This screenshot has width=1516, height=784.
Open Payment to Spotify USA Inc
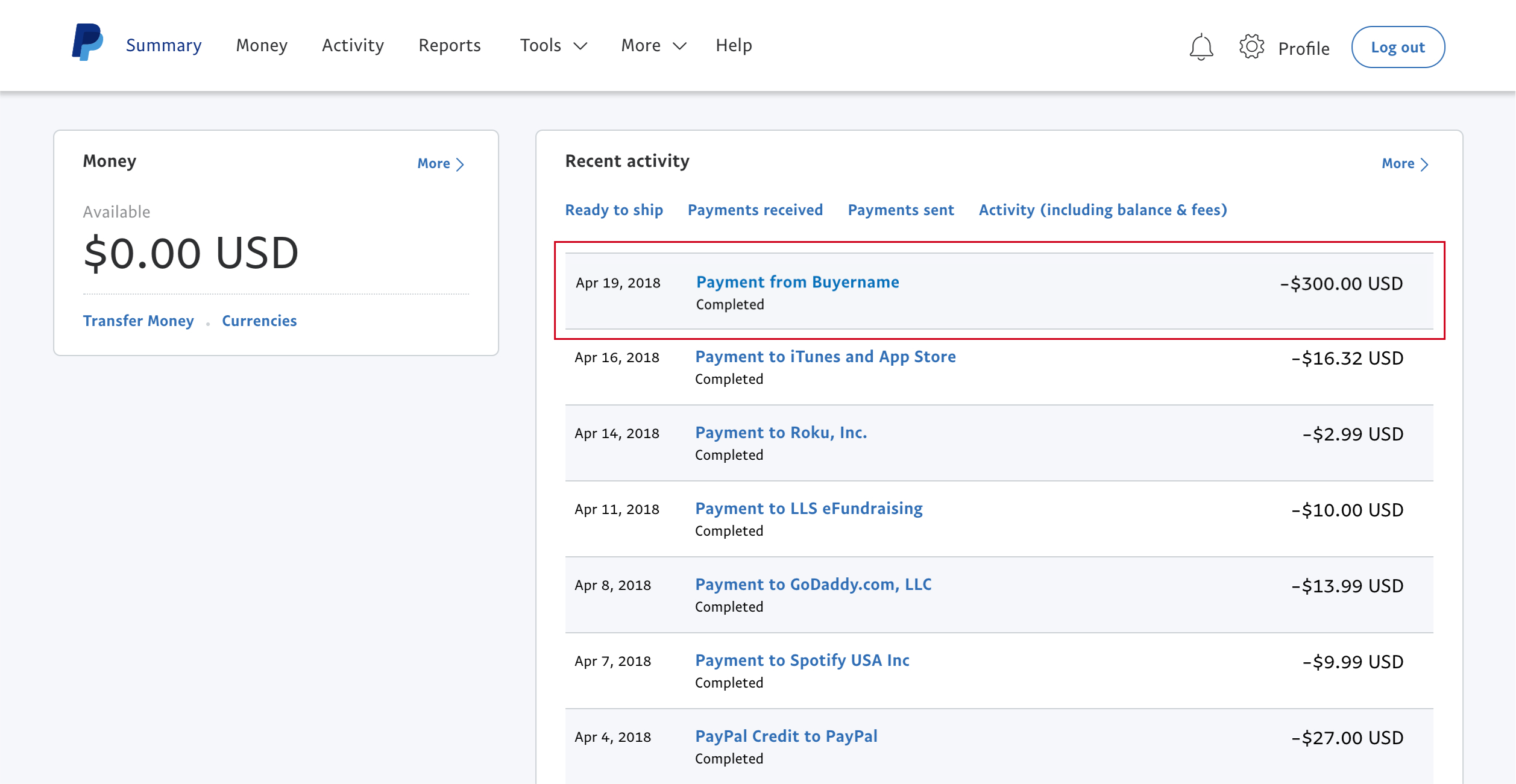click(x=802, y=661)
